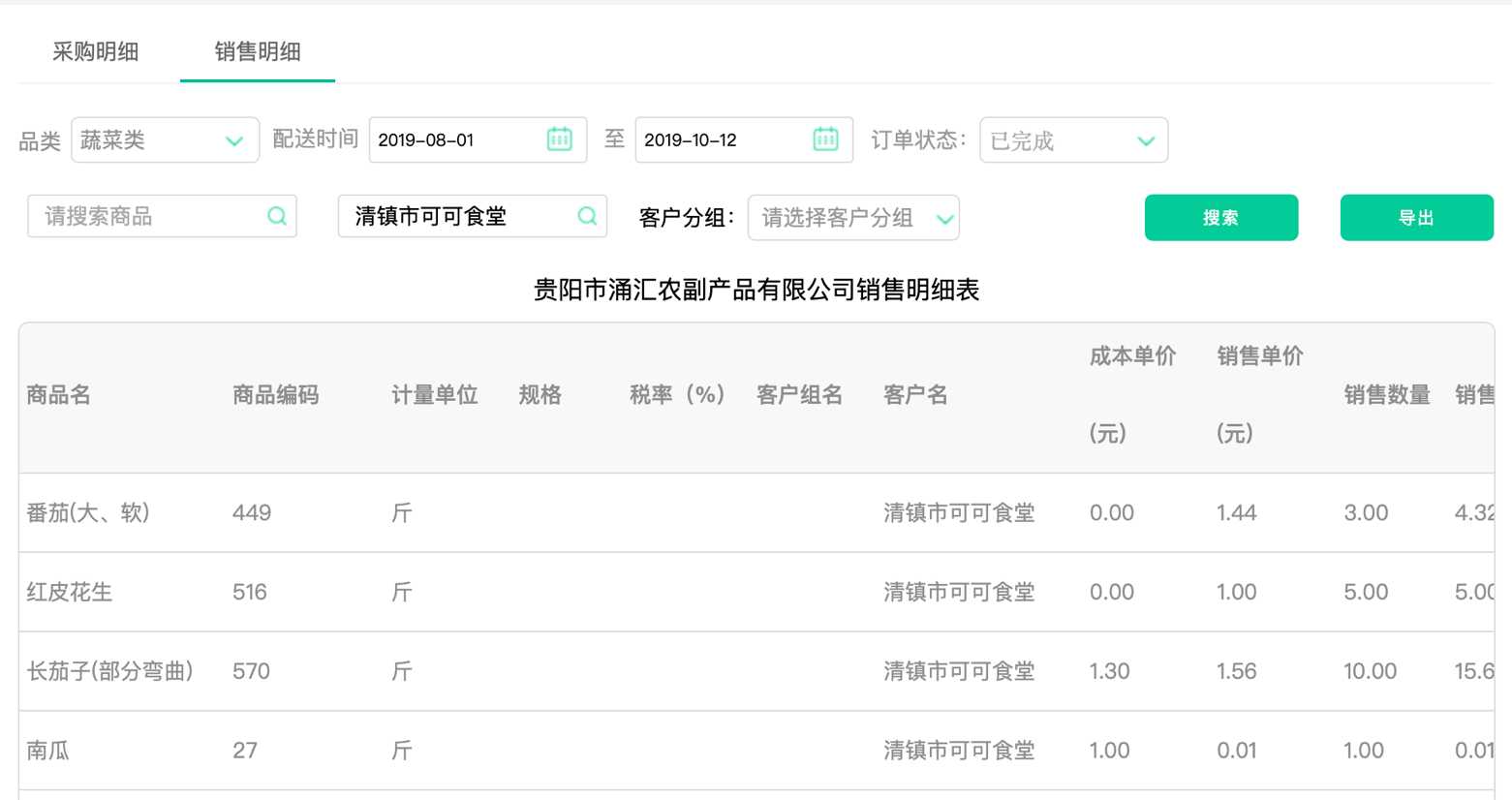Select the 销售明细 tab
Image resolution: width=1512 pixels, height=800 pixels.
(258, 51)
